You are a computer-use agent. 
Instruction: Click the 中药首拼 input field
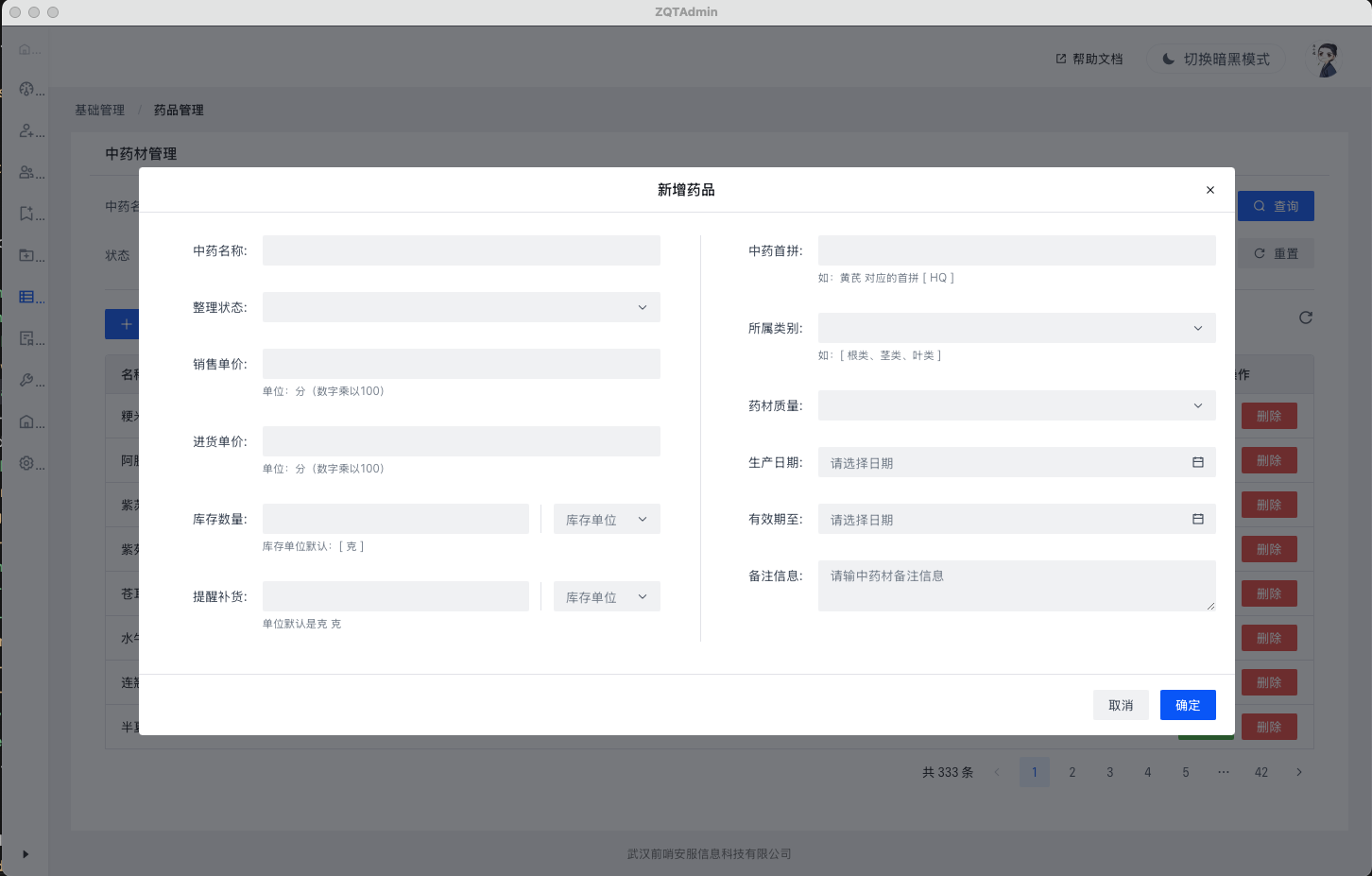(x=1017, y=250)
